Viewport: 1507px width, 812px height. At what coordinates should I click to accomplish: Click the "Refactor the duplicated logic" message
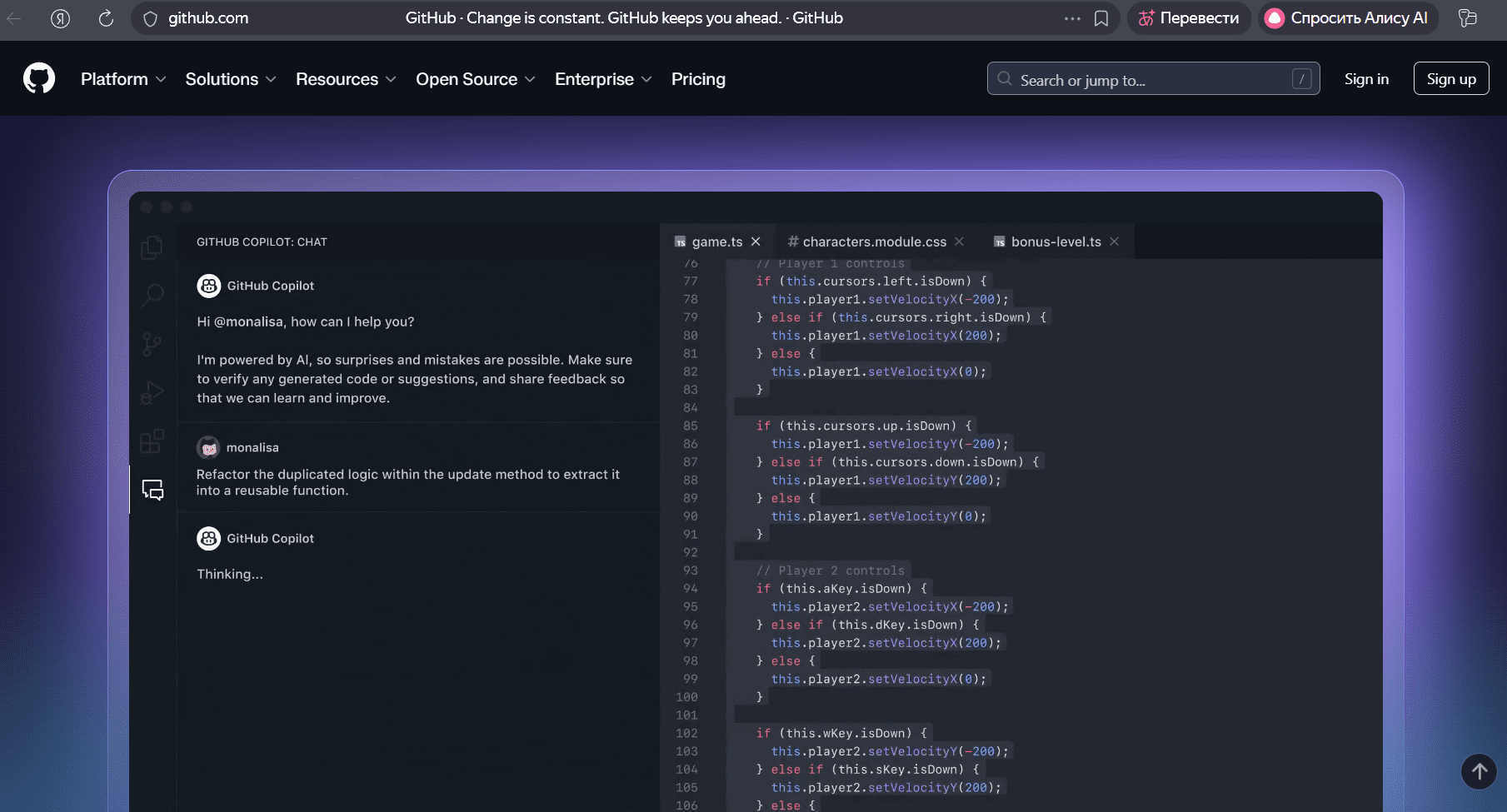(408, 482)
